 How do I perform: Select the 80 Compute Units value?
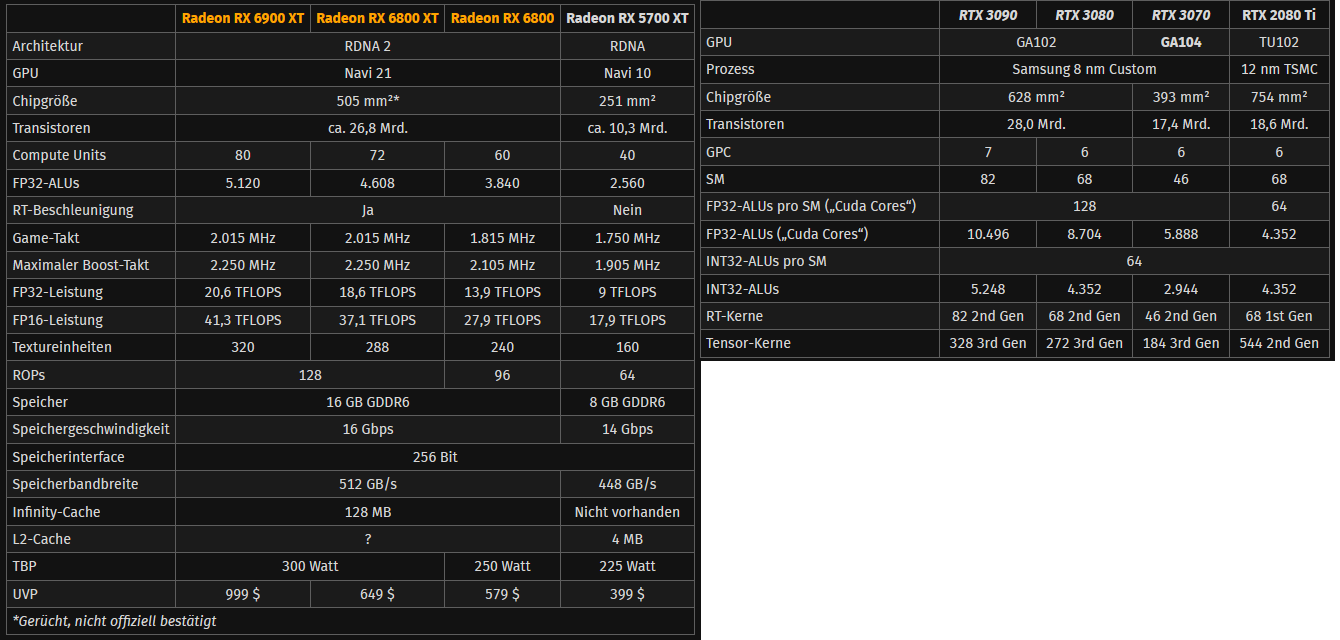[x=243, y=155]
